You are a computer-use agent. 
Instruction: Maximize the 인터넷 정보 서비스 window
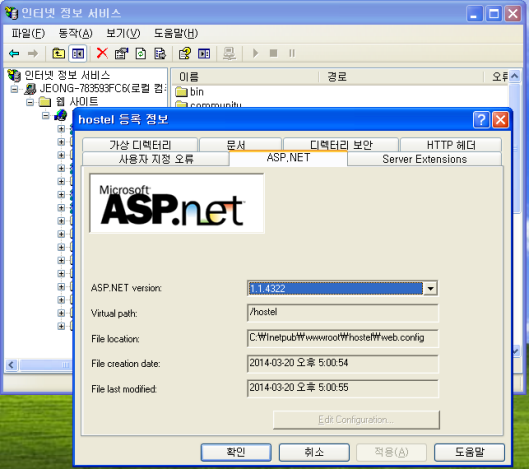tap(494, 14)
